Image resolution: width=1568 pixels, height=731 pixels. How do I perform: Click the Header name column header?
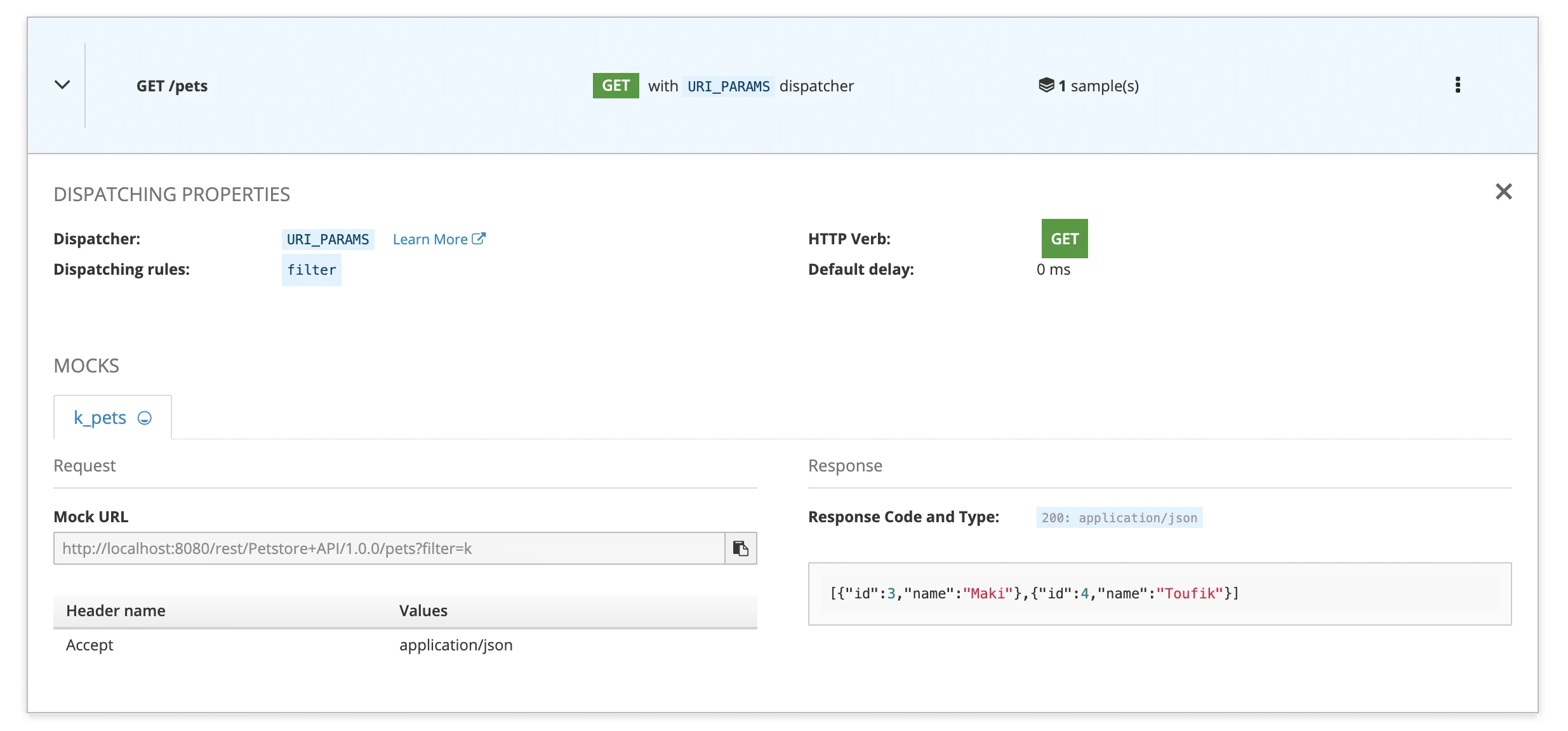coord(116,610)
